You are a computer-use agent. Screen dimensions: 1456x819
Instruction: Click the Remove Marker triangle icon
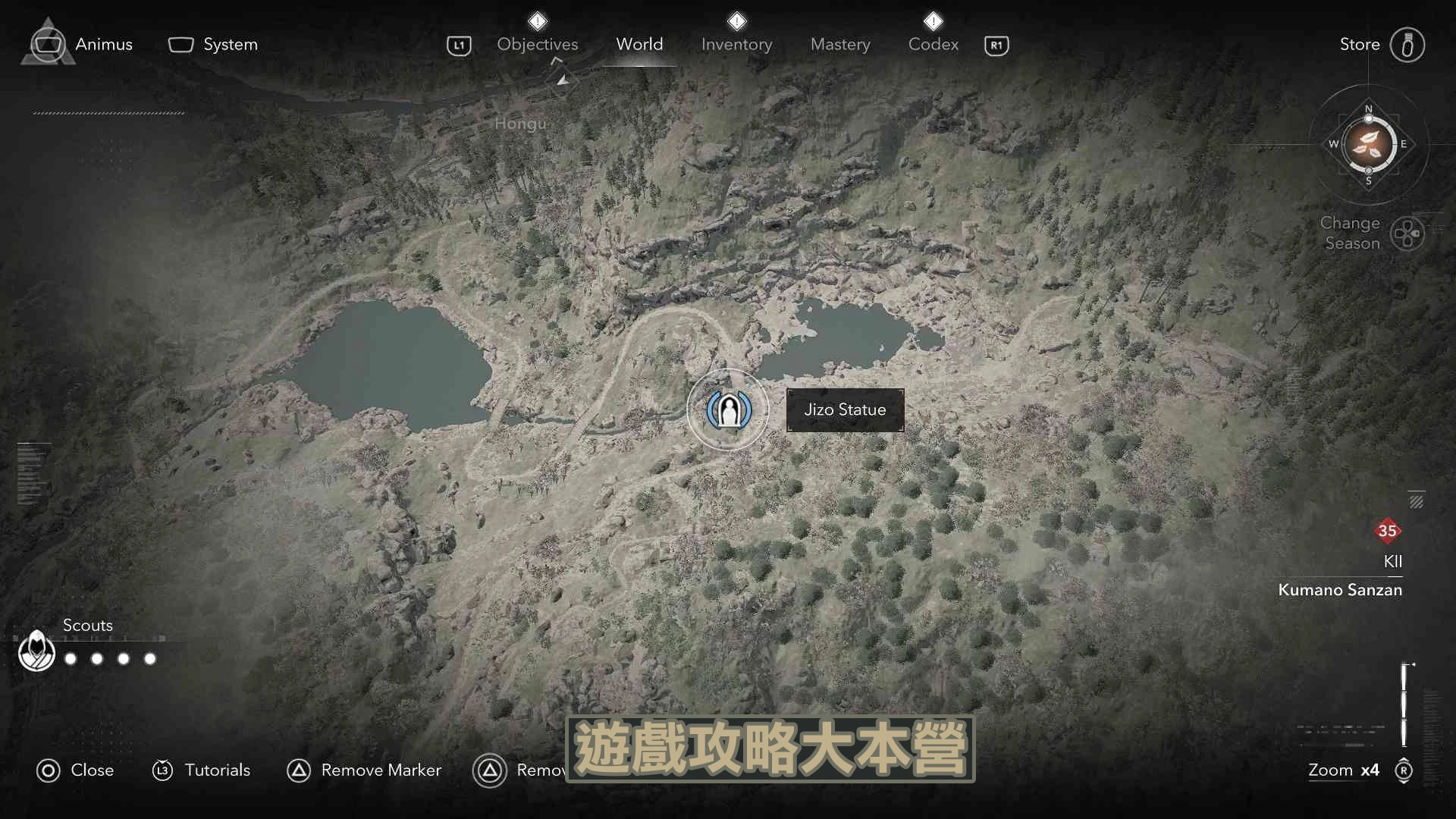click(299, 771)
